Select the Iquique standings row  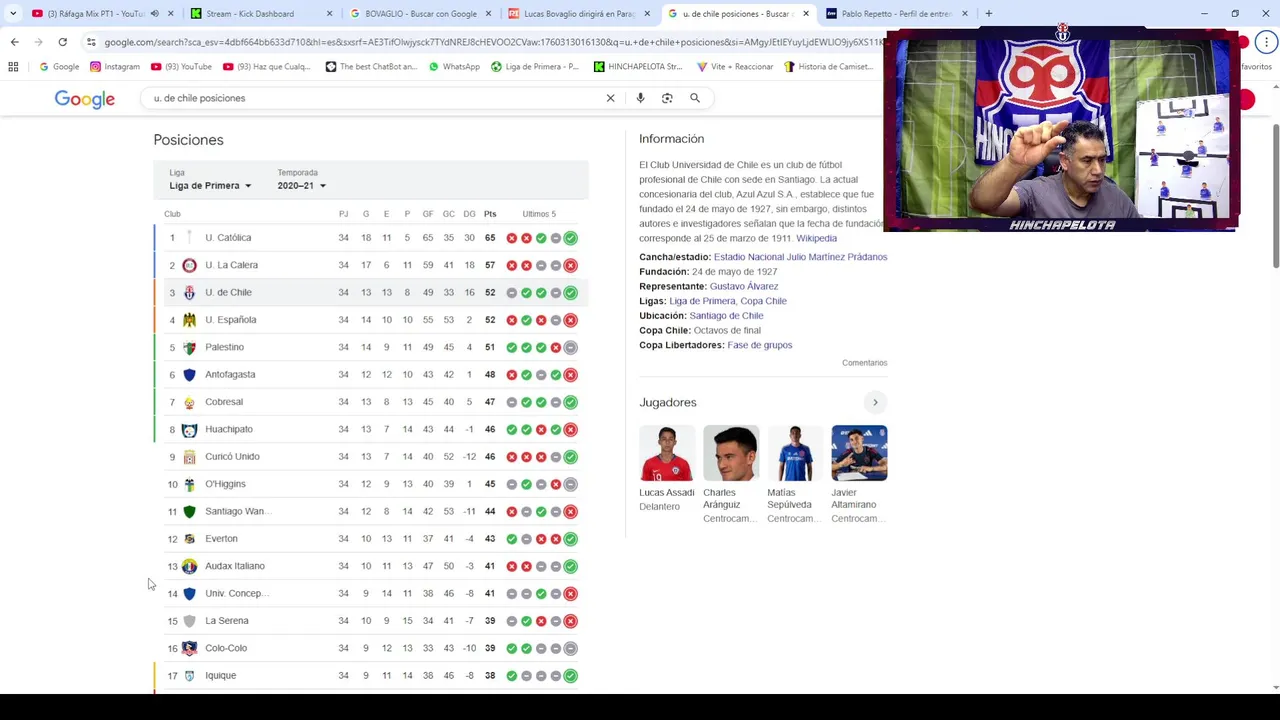pyautogui.click(x=372, y=676)
